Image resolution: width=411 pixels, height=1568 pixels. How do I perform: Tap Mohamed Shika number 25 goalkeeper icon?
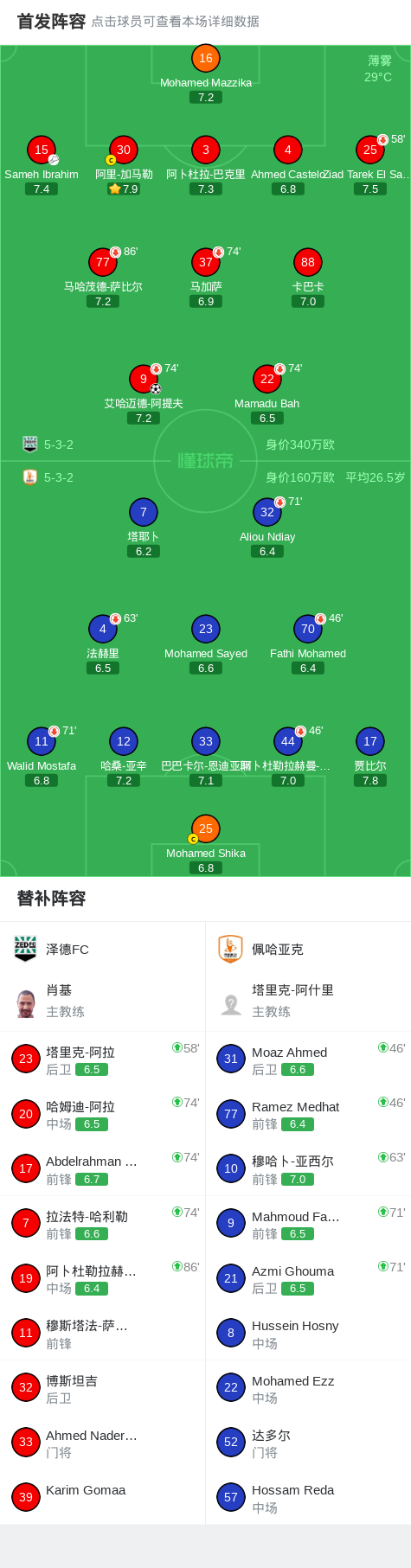(206, 829)
